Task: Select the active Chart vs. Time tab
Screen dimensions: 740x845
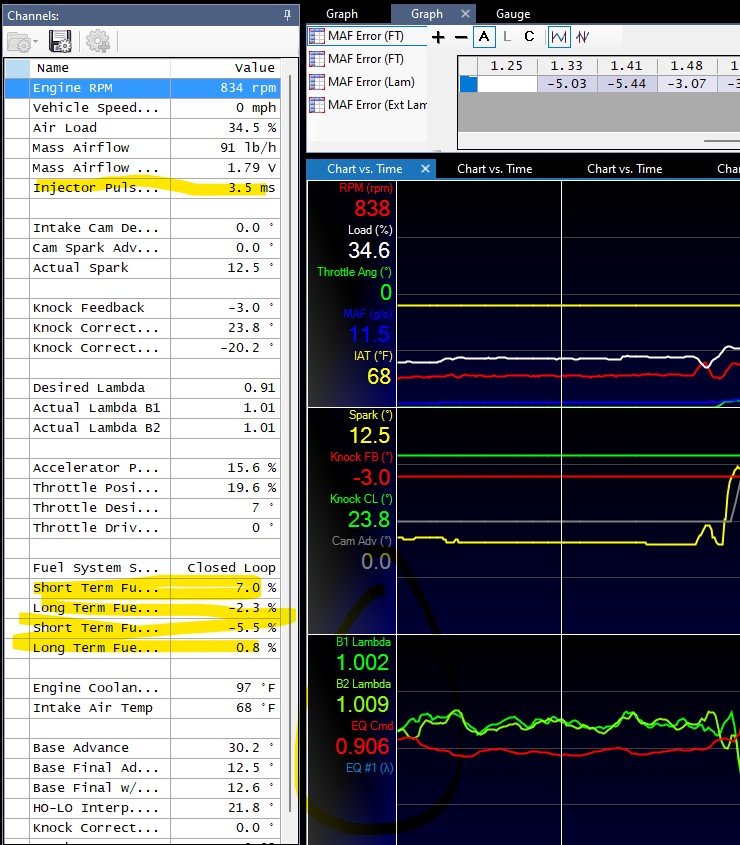Action: 365,169
